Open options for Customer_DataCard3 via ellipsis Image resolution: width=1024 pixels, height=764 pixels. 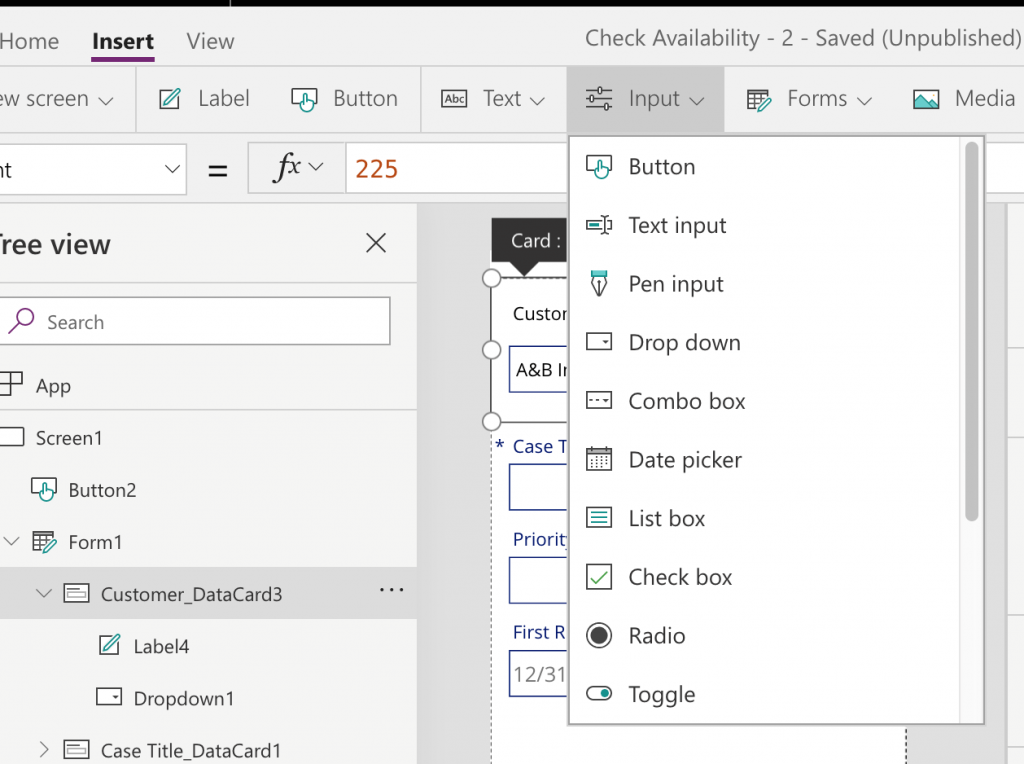(391, 591)
